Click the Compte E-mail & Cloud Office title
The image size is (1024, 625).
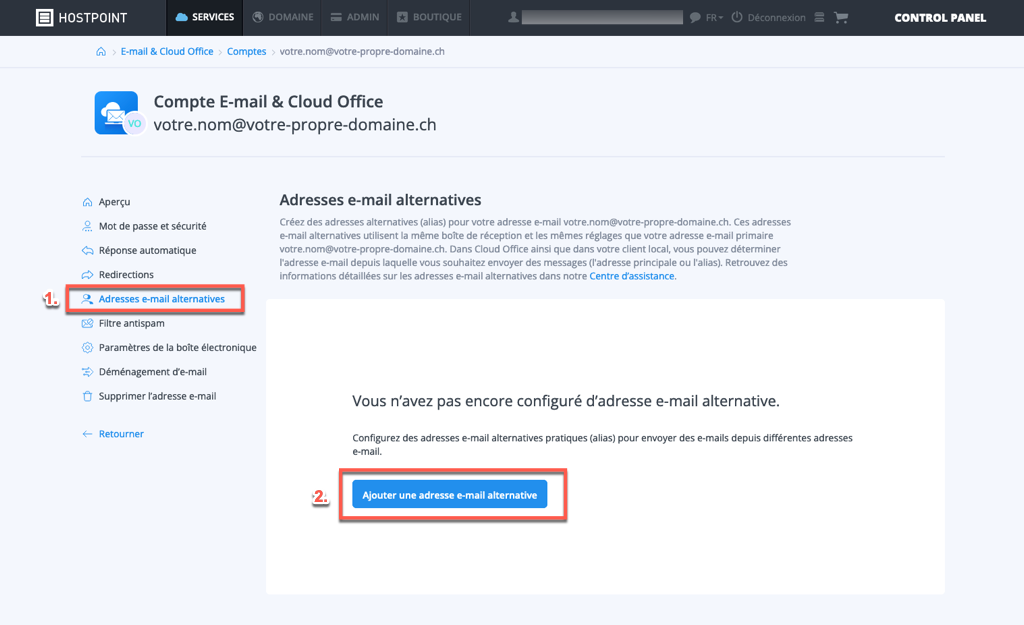click(x=268, y=102)
